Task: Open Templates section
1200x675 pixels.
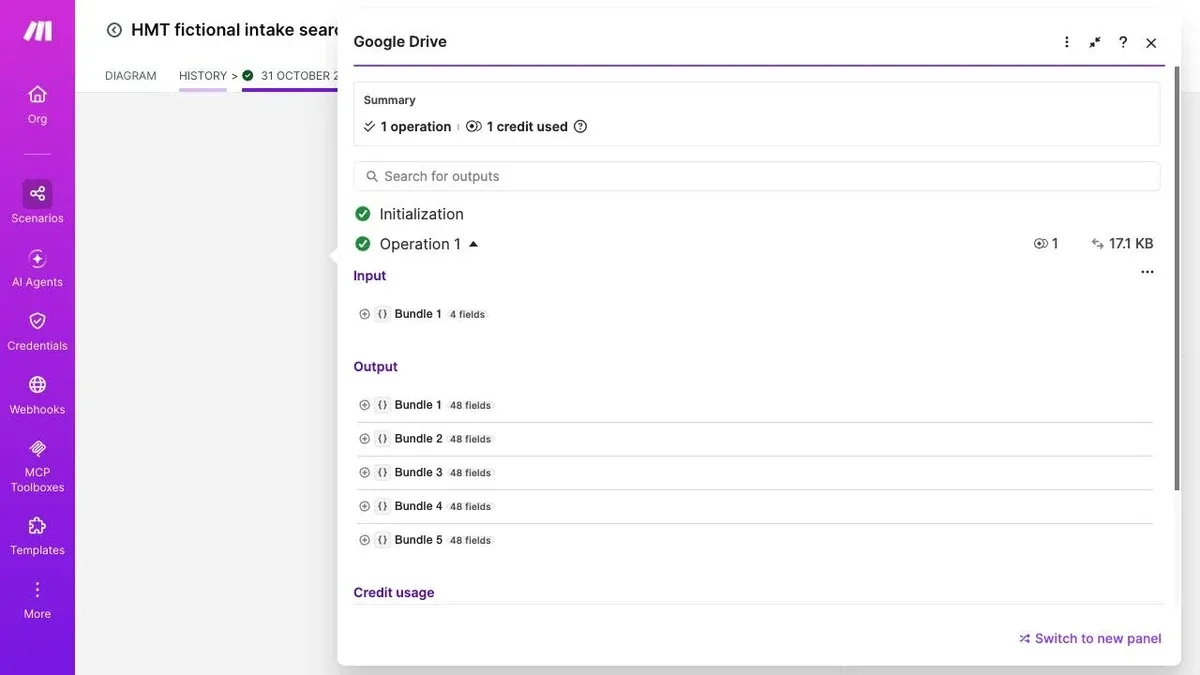Action: pyautogui.click(x=37, y=536)
